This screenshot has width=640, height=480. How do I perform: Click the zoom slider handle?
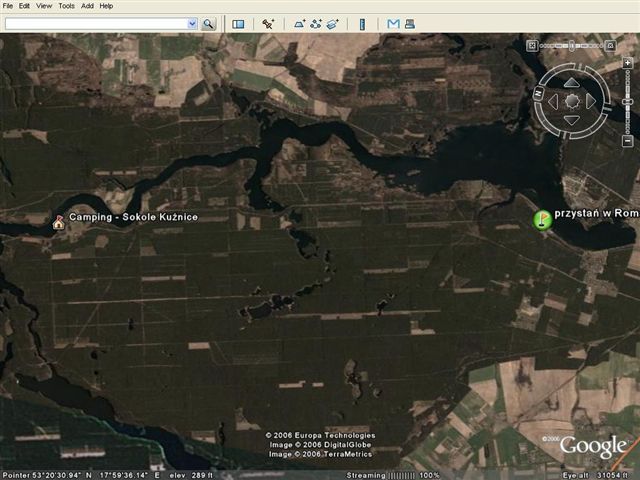coord(627,102)
